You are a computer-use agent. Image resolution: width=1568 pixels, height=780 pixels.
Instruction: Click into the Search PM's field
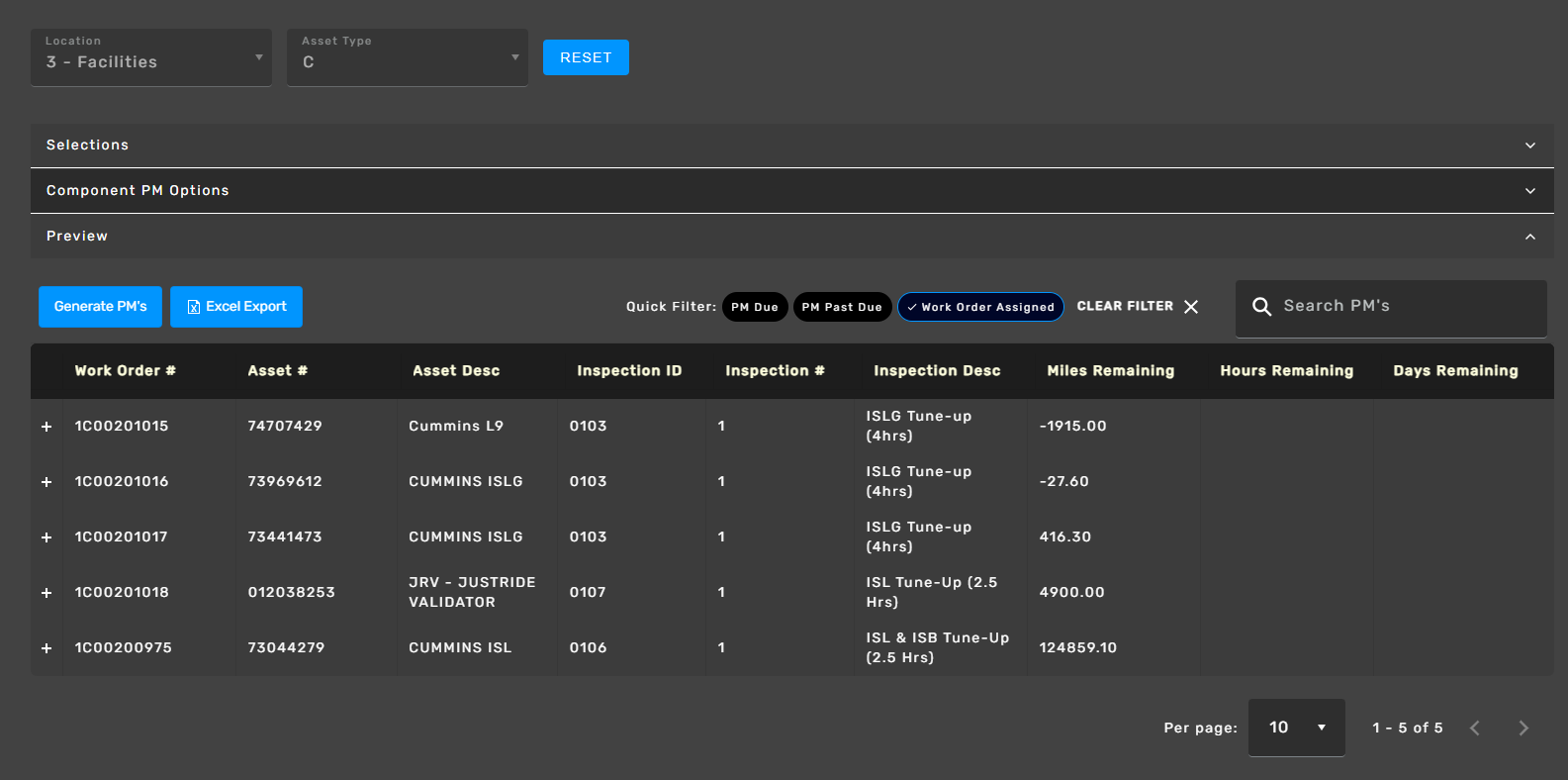[1405, 307]
